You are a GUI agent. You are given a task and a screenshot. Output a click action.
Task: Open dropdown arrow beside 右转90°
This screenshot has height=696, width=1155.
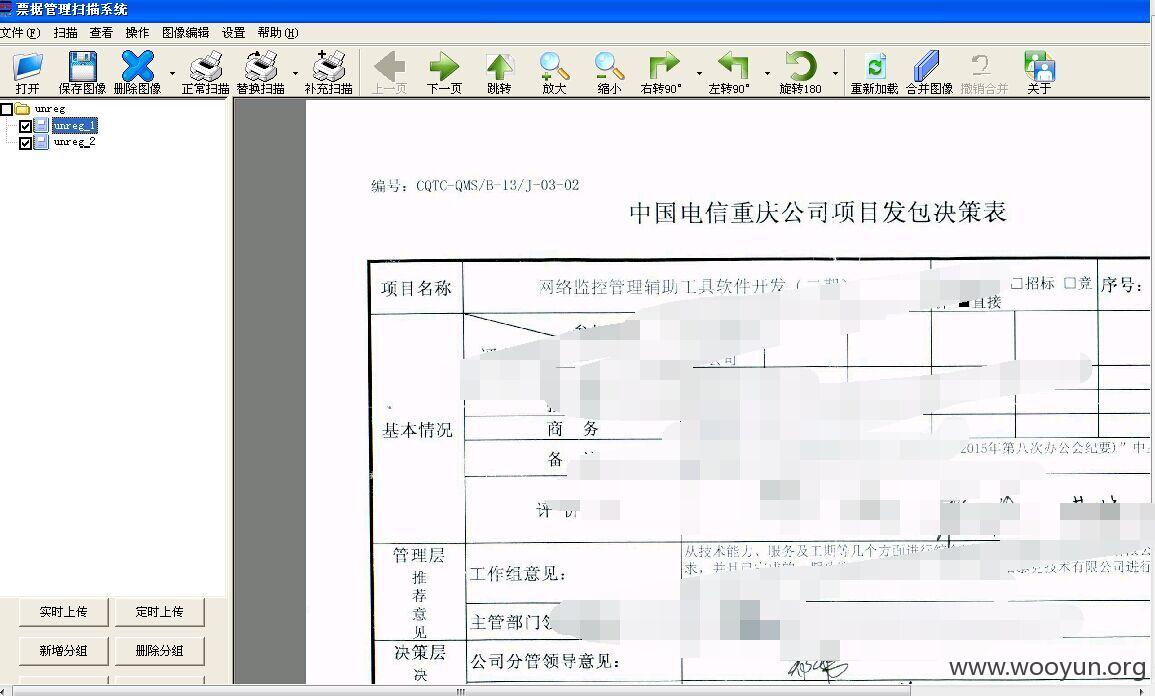coord(699,73)
